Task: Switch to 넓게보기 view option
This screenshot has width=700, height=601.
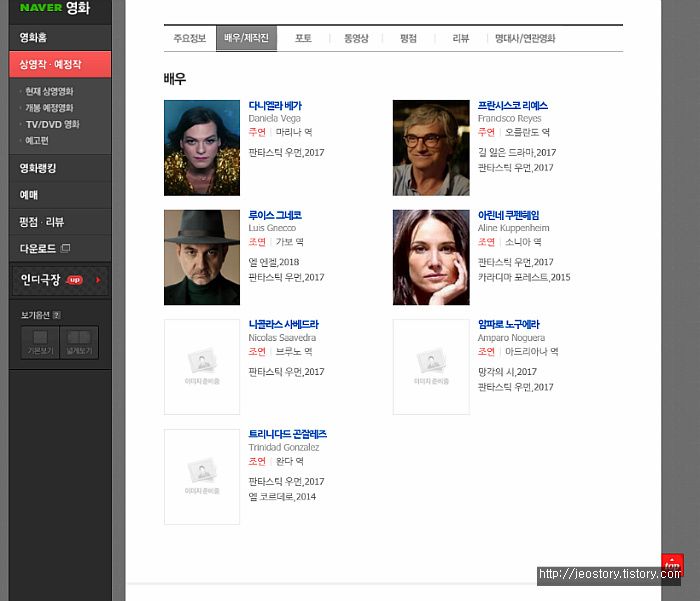Action: 79,342
